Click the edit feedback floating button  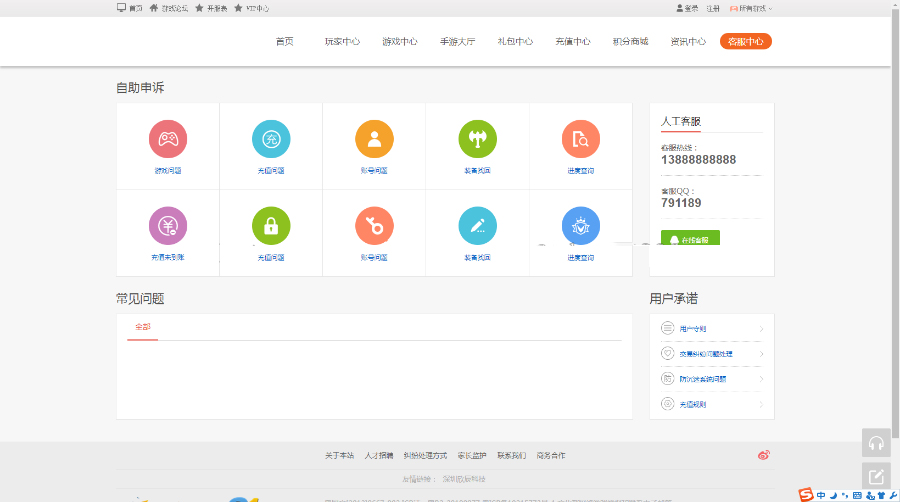tap(876, 476)
